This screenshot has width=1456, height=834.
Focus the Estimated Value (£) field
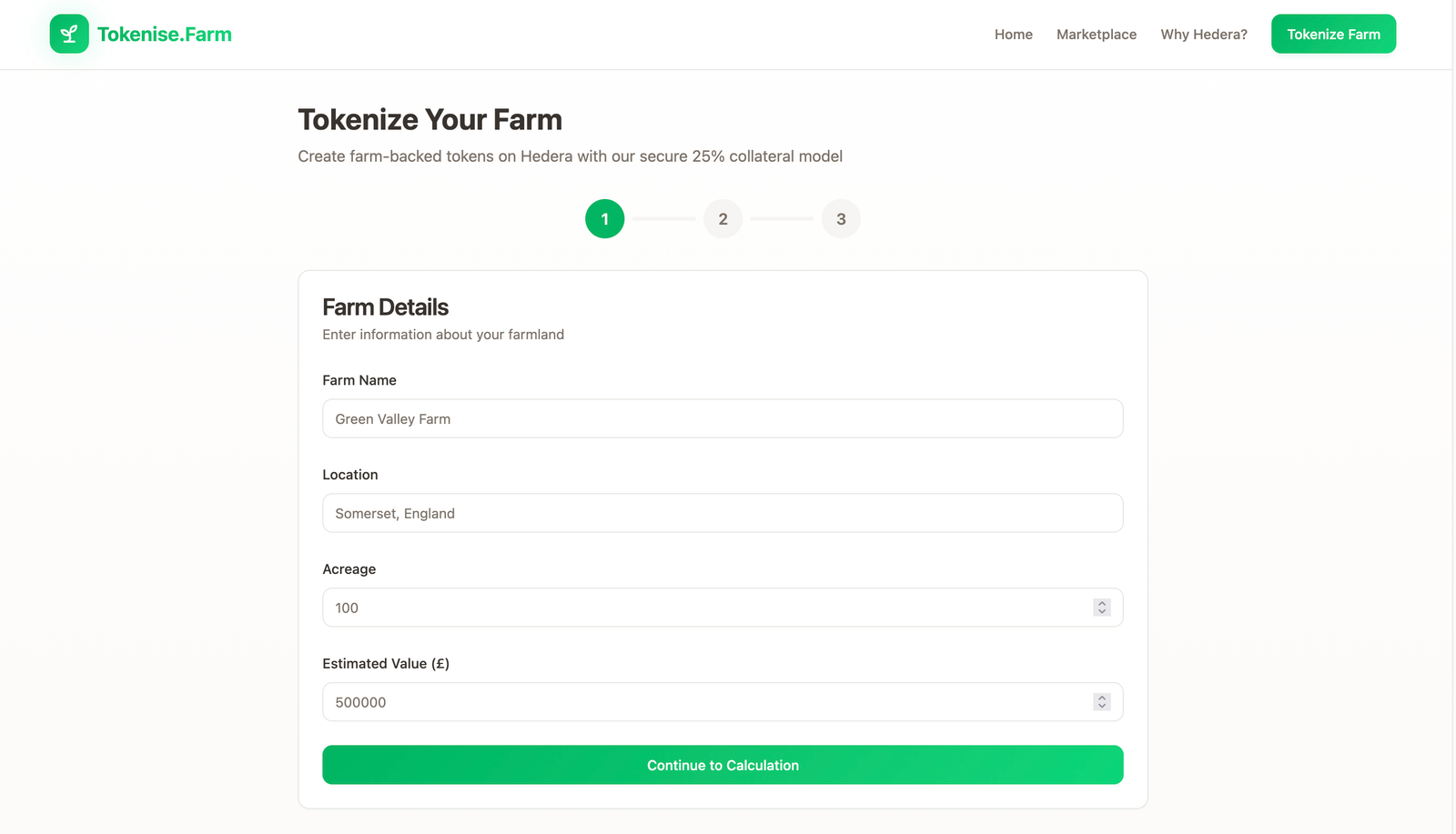710,702
